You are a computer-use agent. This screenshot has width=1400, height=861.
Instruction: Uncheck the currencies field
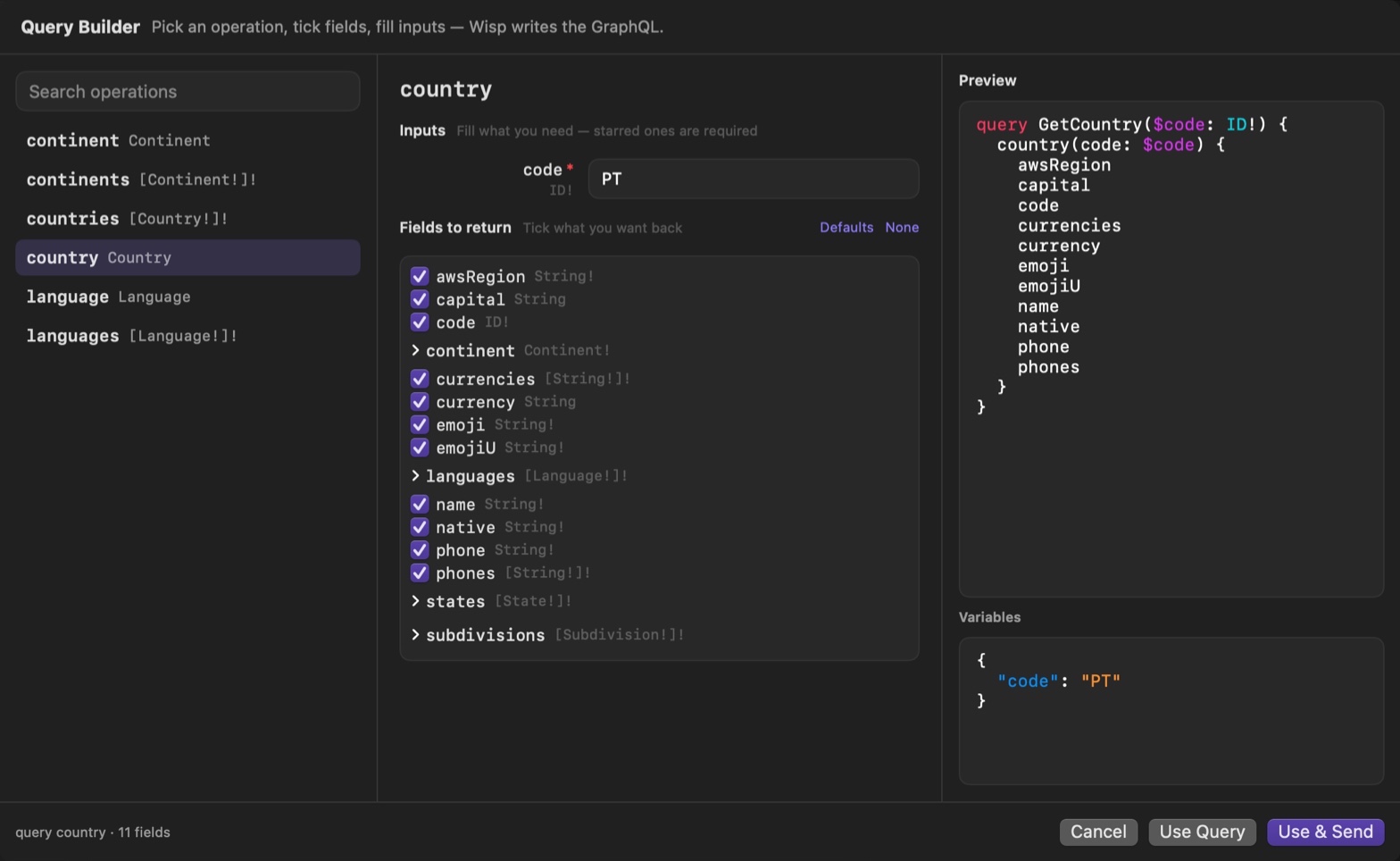[x=420, y=379]
